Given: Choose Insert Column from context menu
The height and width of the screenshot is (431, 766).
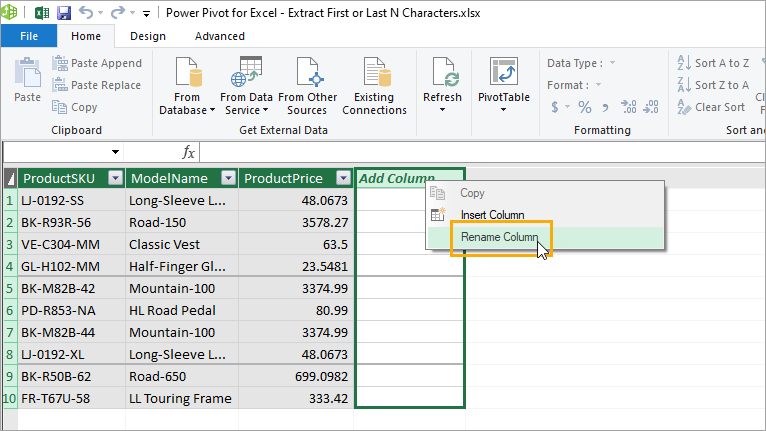Looking at the screenshot, I should tap(545, 215).
